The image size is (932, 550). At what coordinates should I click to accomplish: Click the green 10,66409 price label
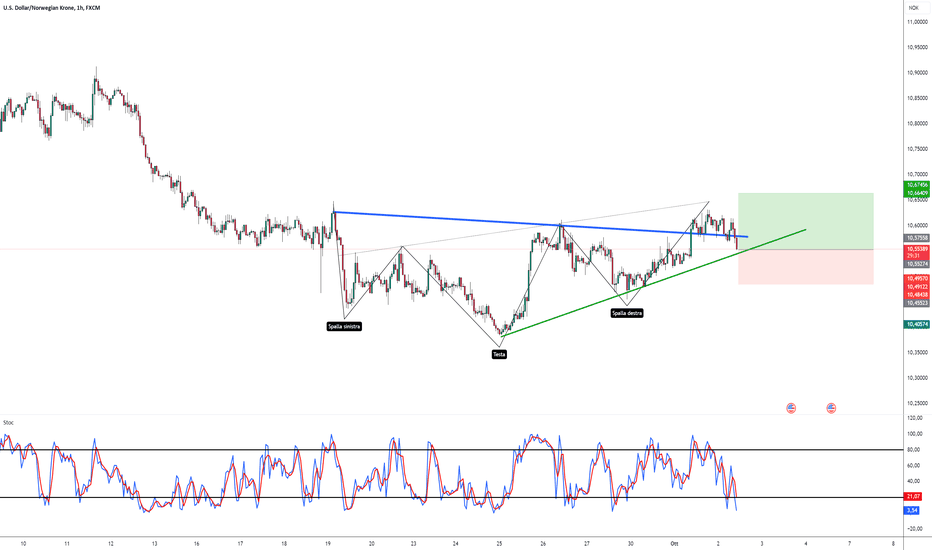(x=917, y=193)
